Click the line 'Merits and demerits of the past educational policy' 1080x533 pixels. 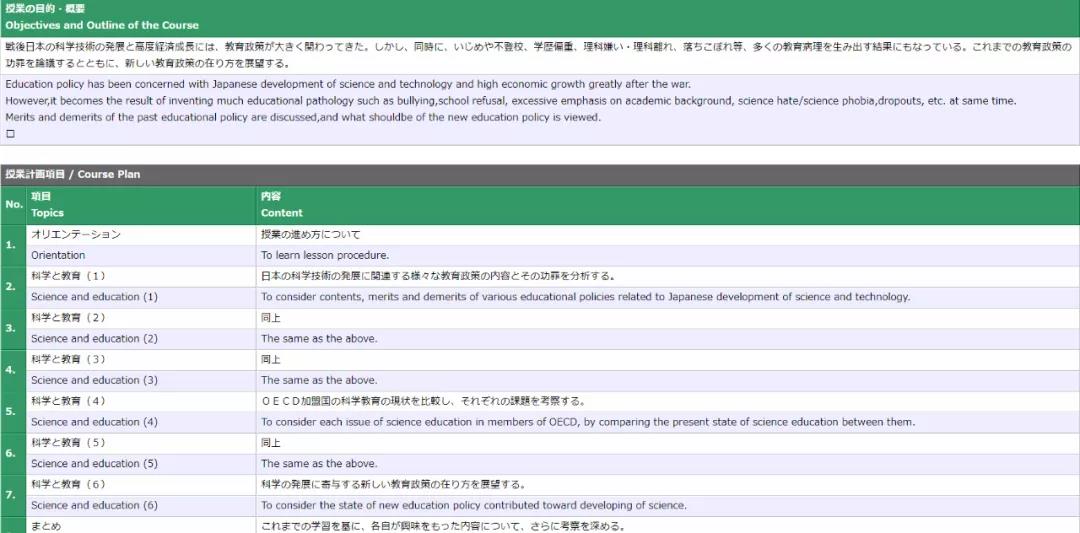[303, 117]
